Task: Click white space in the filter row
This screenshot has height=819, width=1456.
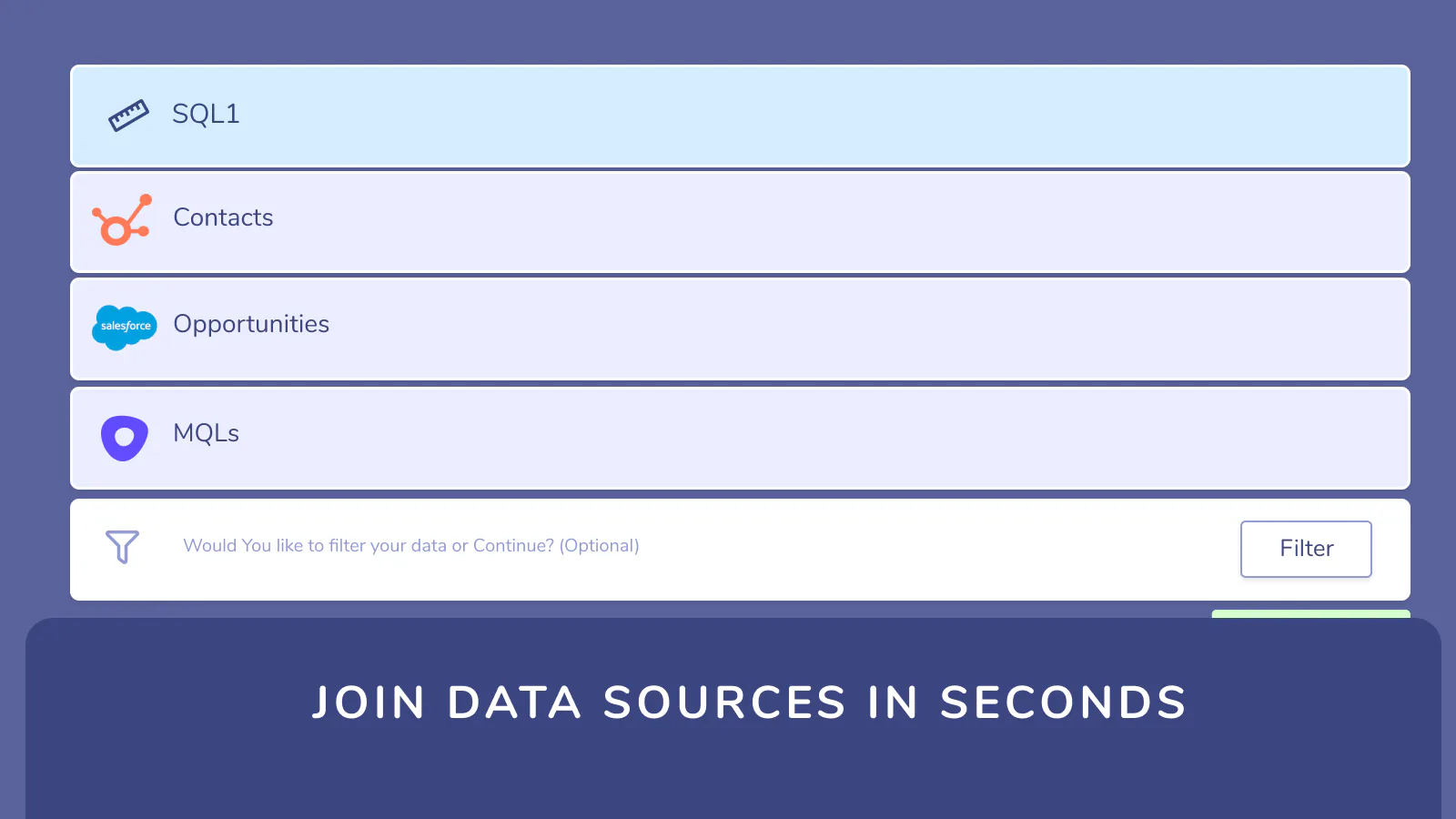Action: (937, 550)
